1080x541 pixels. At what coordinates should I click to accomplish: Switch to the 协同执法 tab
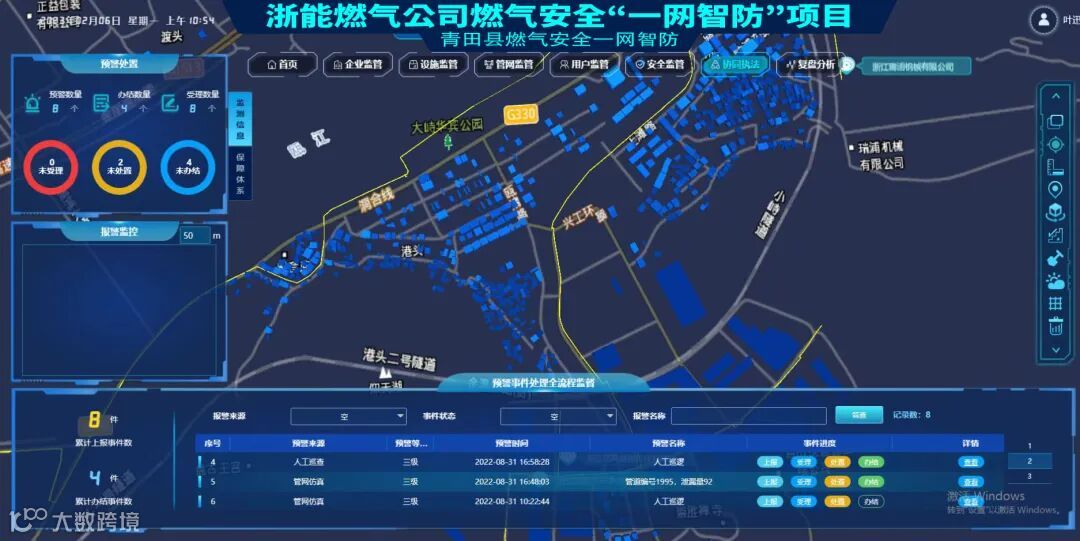pos(736,65)
